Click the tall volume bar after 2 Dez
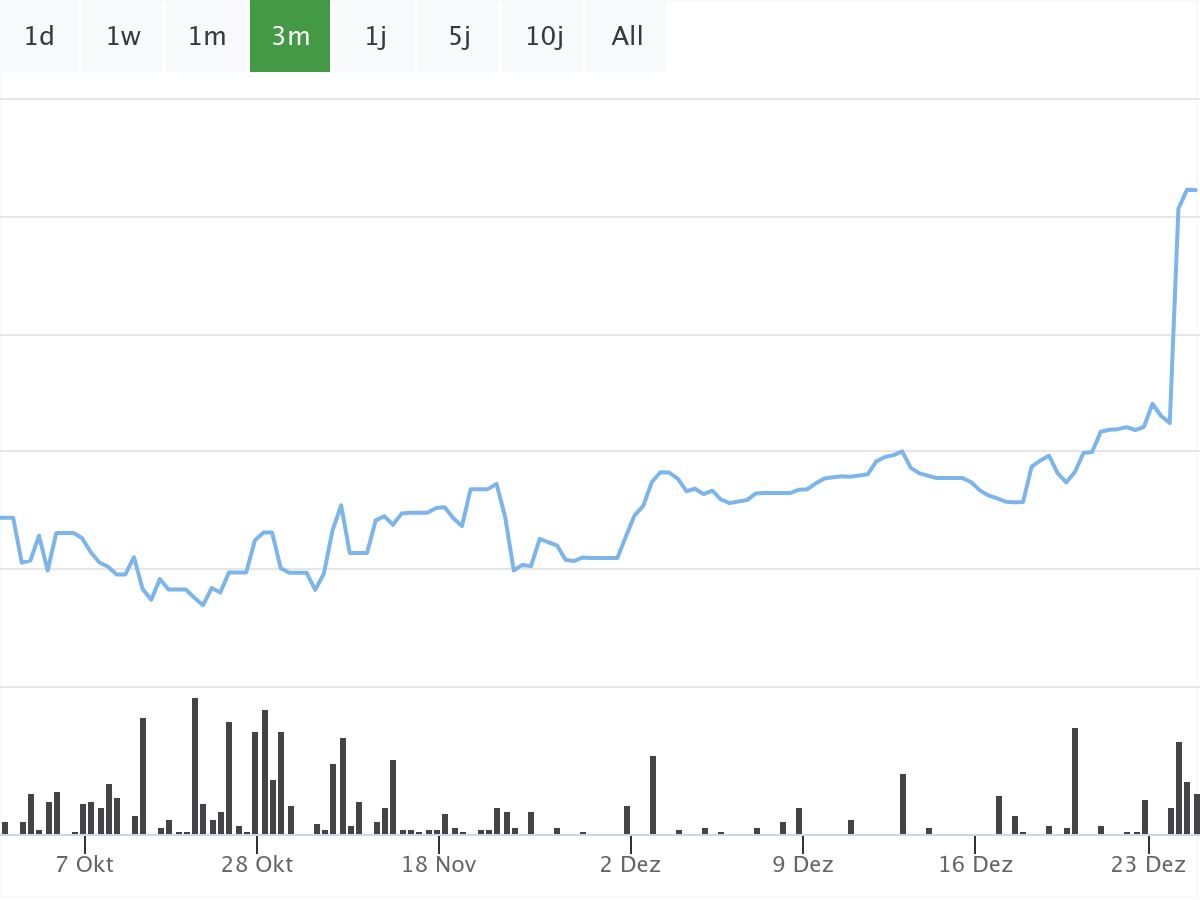The width and height of the screenshot is (1200, 900). point(653,794)
